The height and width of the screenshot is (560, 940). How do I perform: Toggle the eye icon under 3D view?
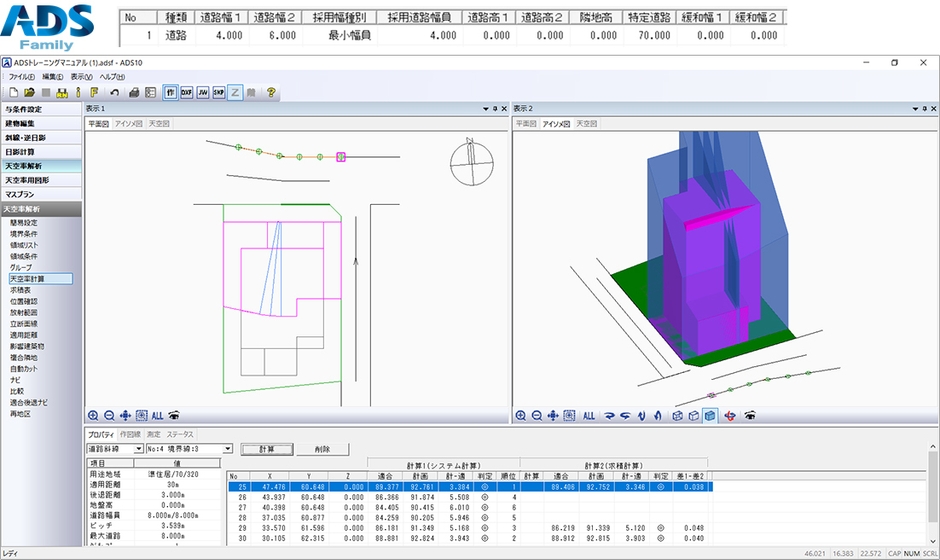pyautogui.click(x=749, y=415)
